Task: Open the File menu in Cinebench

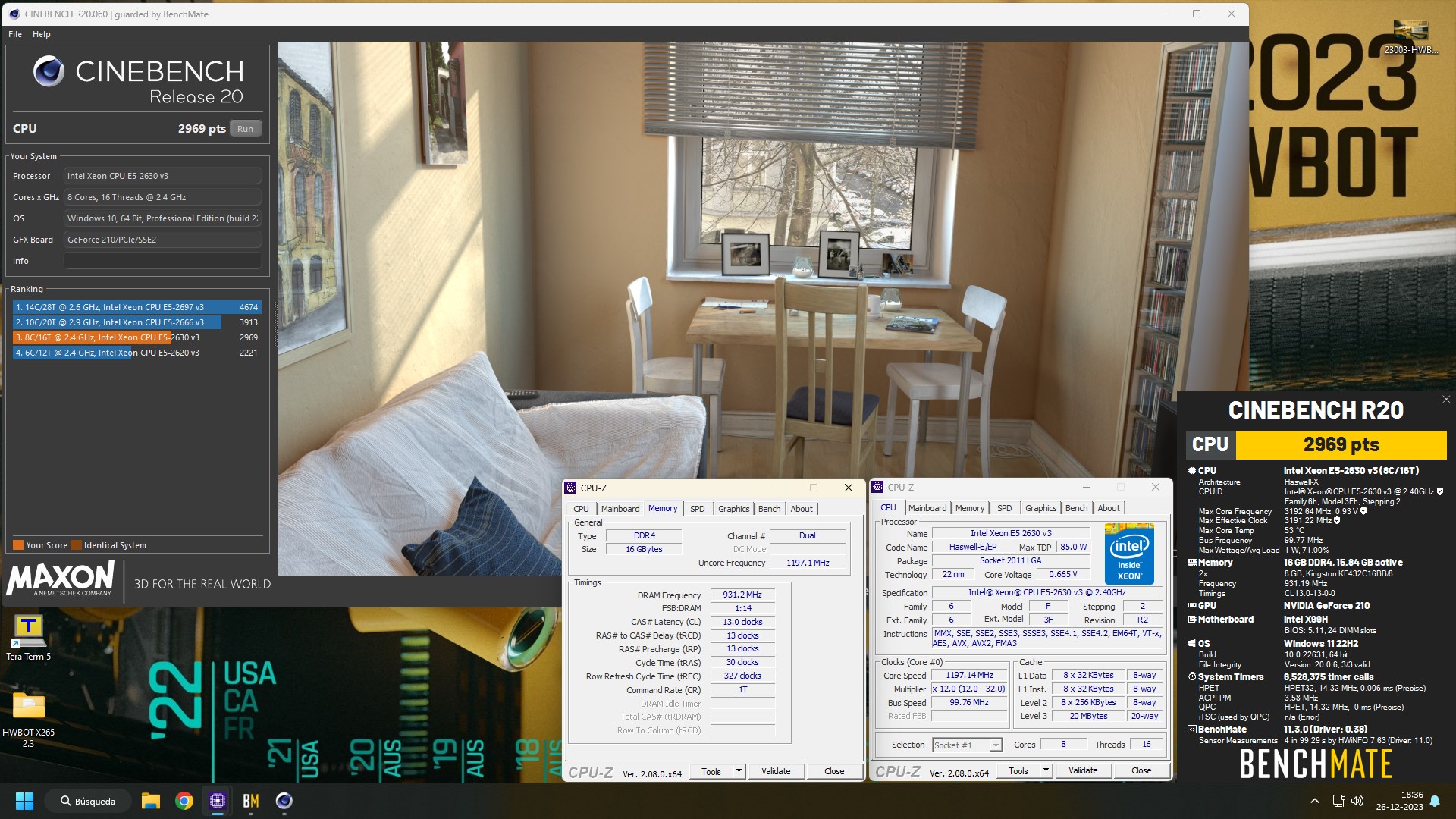Action: click(15, 34)
